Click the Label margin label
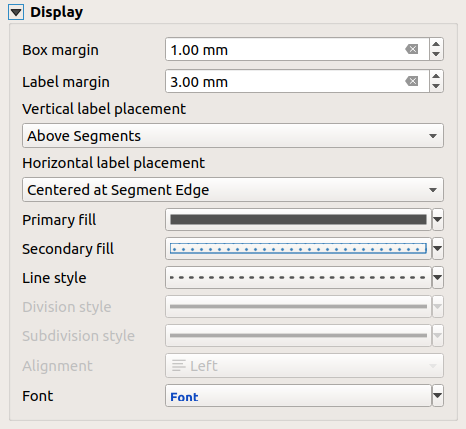This screenshot has height=429, width=466. coord(66,82)
